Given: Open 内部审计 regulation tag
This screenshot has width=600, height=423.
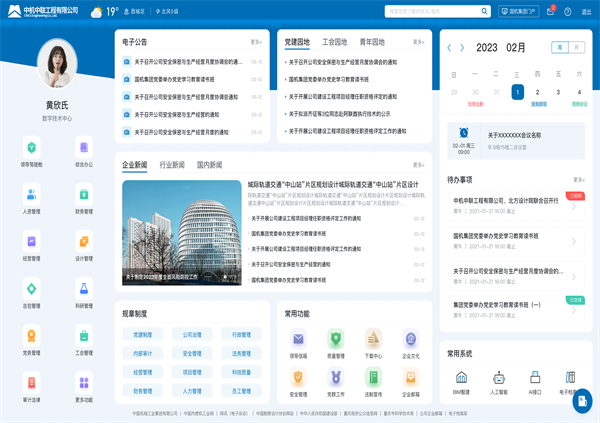Looking at the screenshot, I should click(143, 354).
